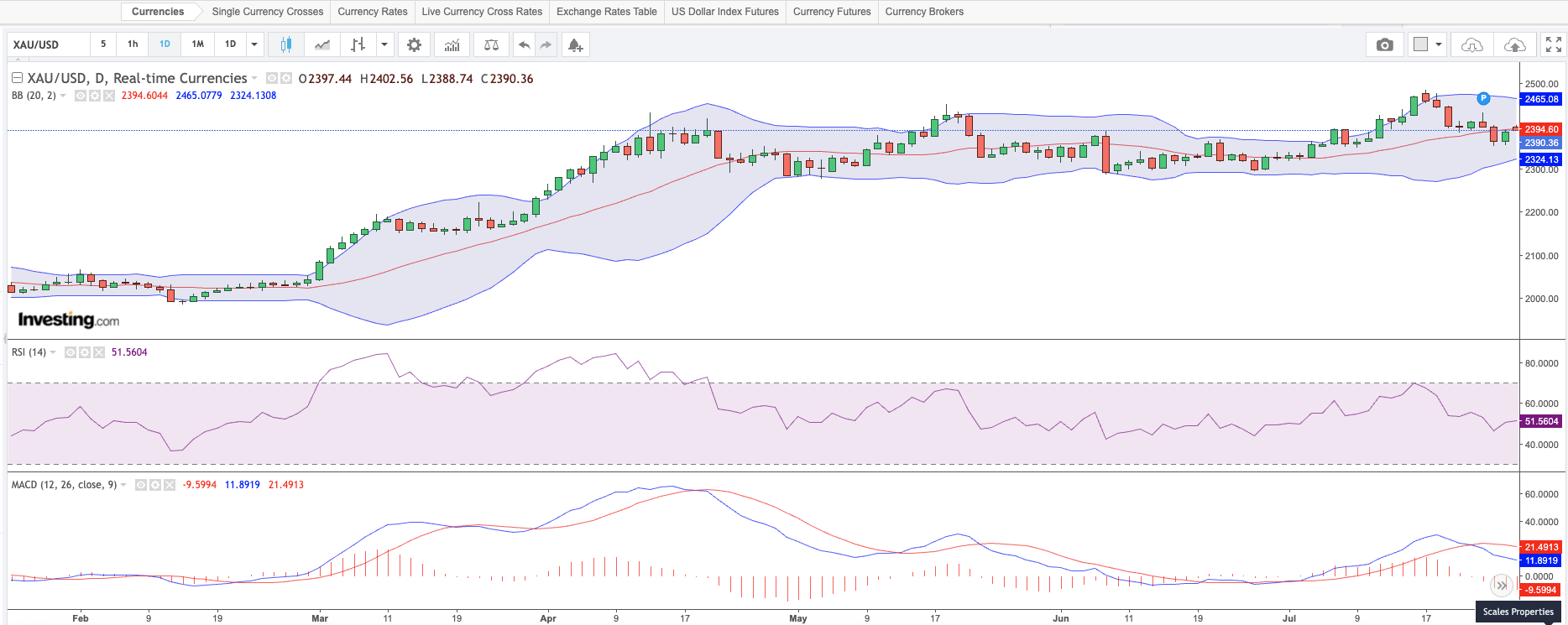Open the chart style dropdown arrow

(x=384, y=44)
